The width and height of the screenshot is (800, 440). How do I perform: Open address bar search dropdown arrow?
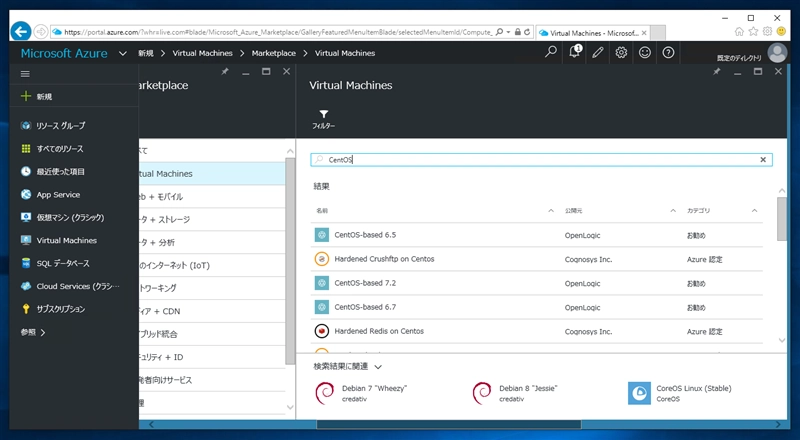coord(508,32)
